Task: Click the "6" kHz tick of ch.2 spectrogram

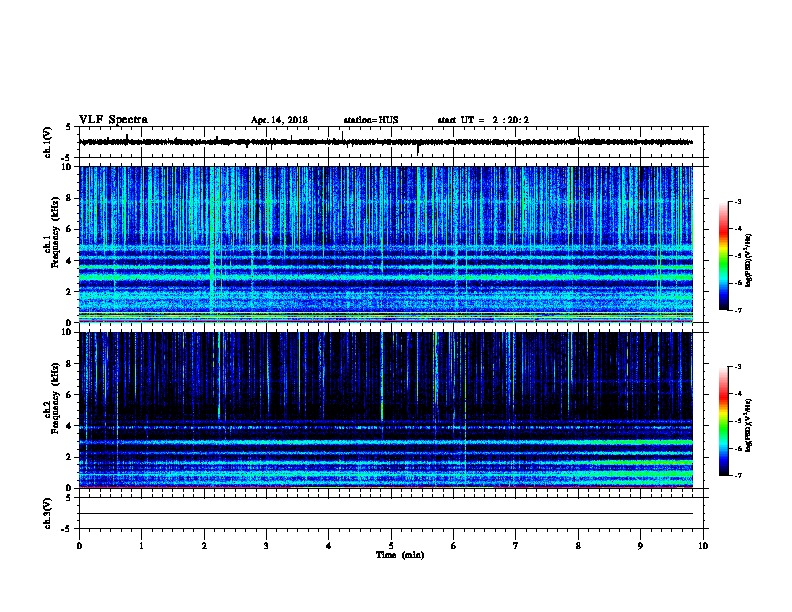Action: click(x=70, y=394)
